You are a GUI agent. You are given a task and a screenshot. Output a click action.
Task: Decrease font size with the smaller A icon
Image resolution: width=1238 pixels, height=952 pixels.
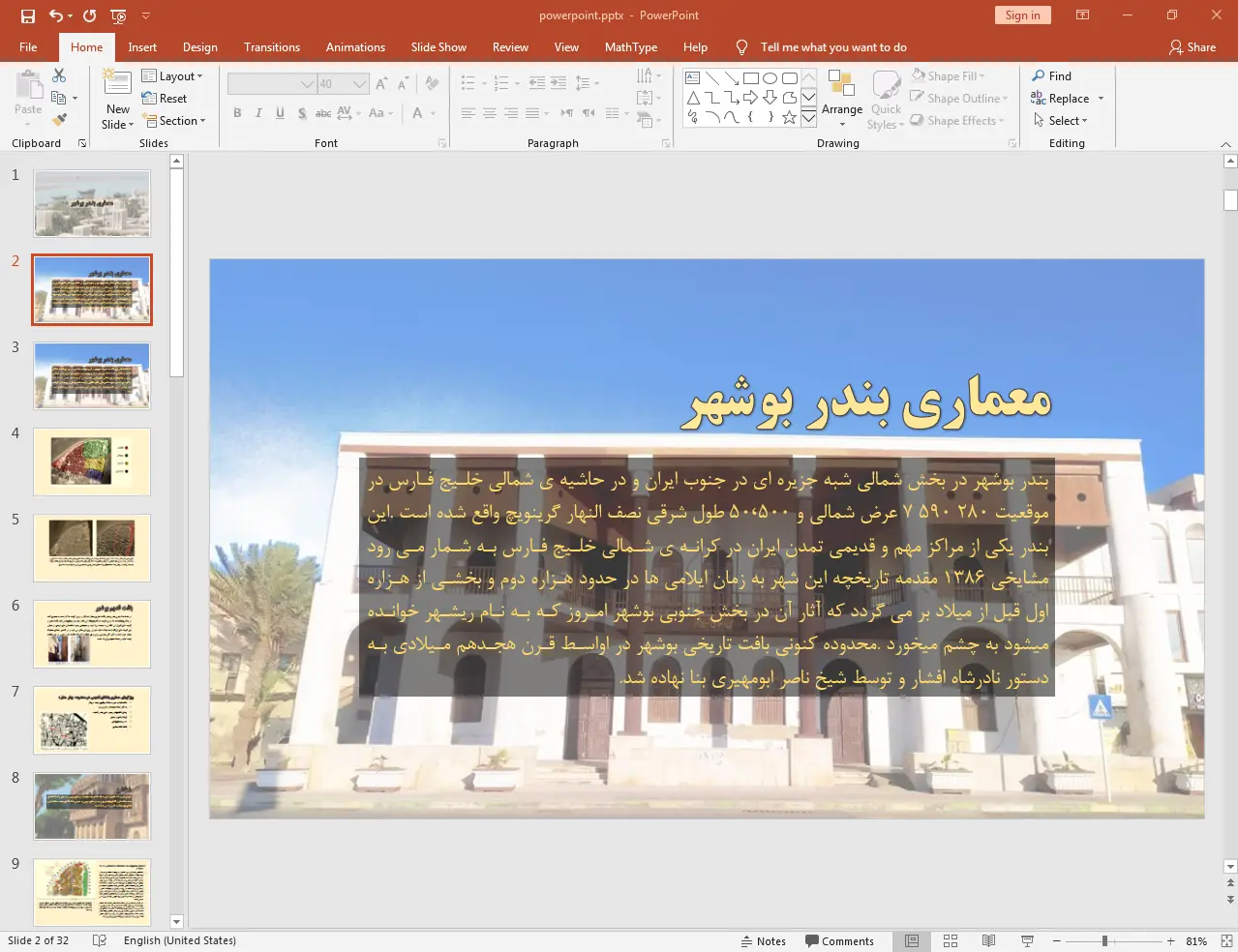pos(402,84)
